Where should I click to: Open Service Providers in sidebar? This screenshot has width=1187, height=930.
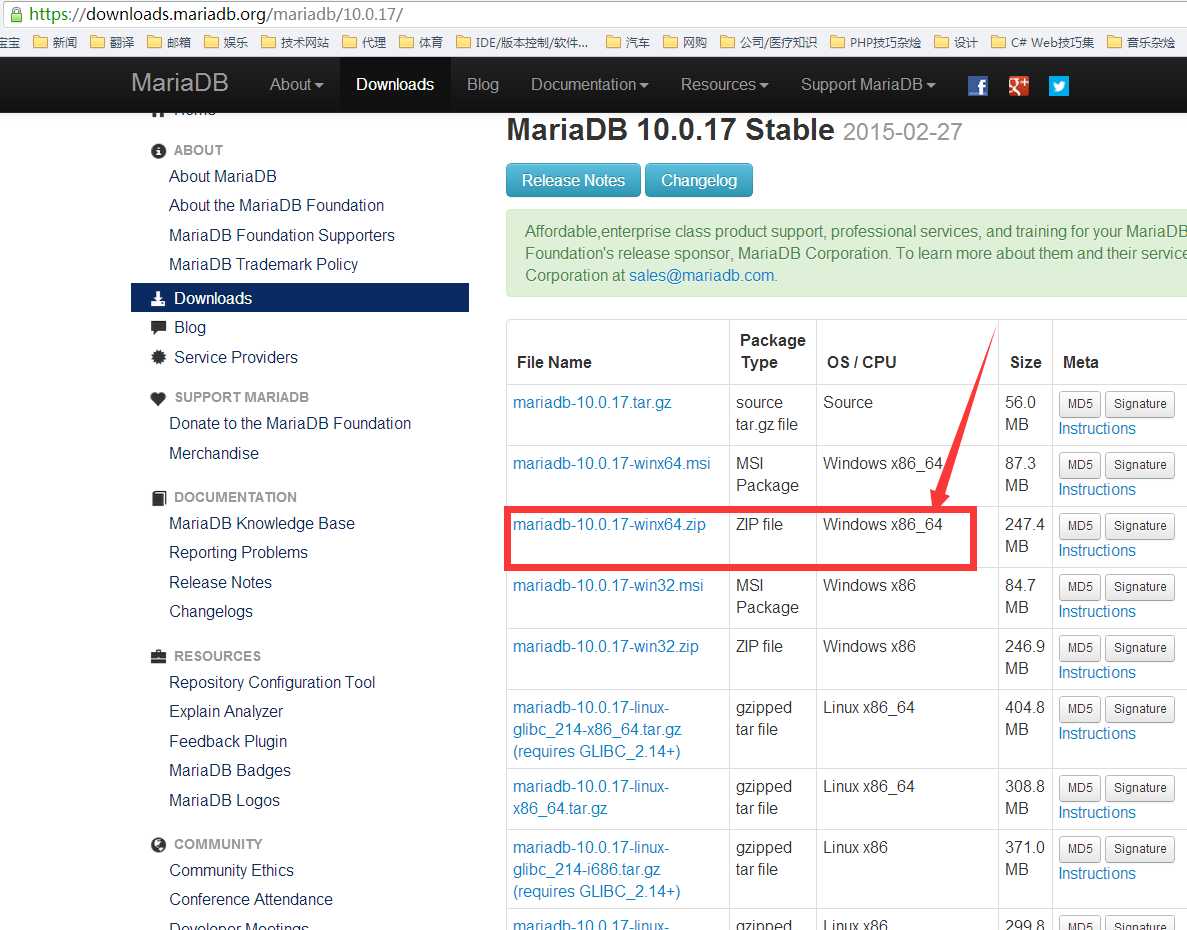[235, 357]
